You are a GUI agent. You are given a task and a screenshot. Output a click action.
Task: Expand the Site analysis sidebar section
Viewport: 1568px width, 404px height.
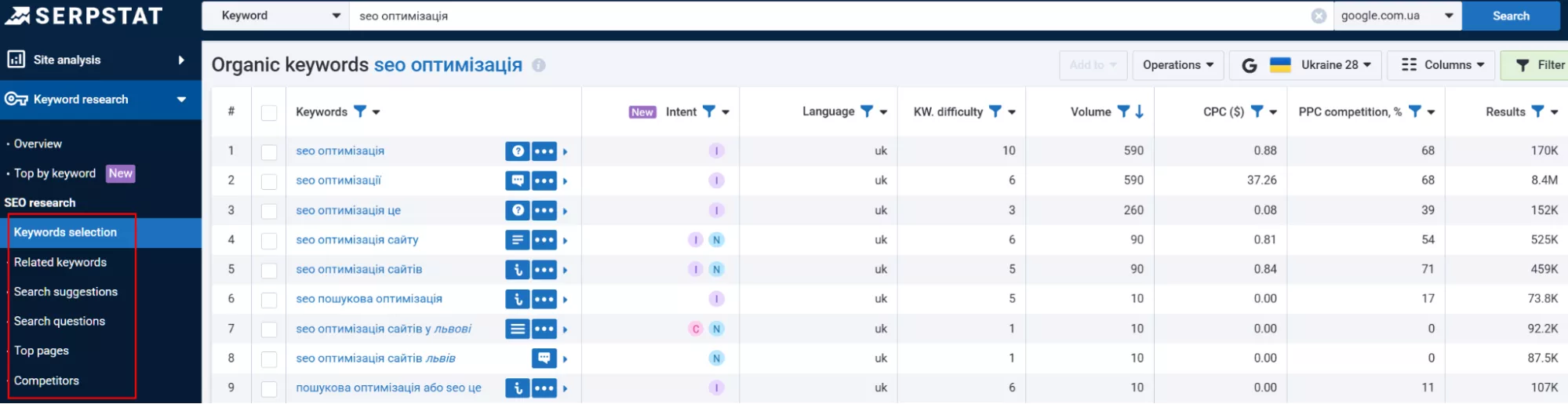(181, 60)
